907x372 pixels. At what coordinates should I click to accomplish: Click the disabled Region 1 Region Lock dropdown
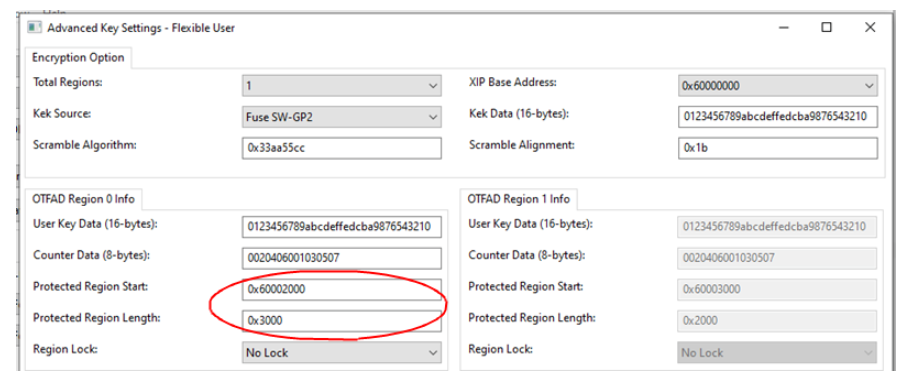pos(777,352)
